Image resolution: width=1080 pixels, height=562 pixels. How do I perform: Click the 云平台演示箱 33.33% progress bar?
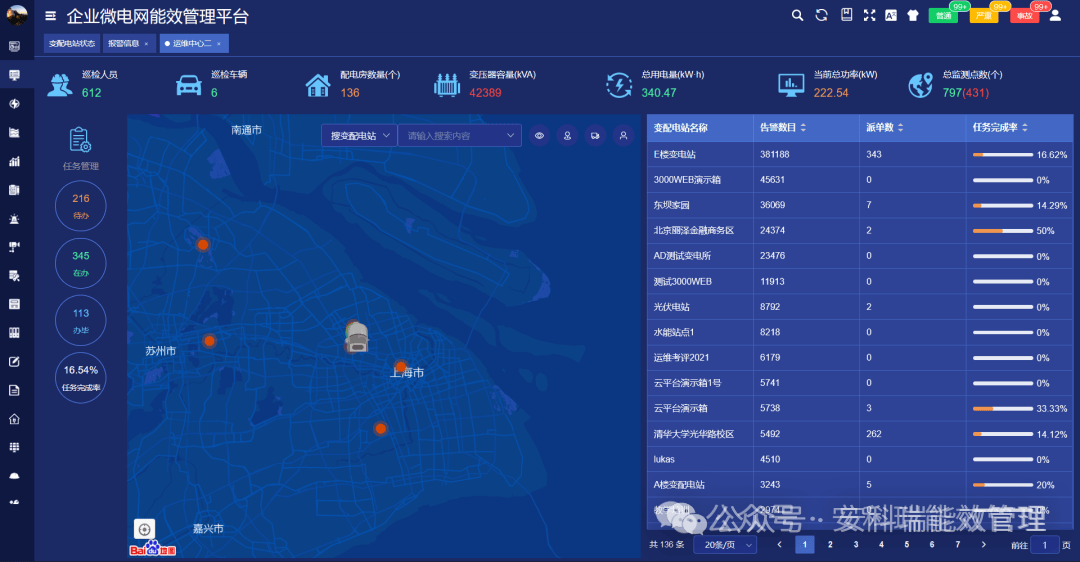[1002, 408]
